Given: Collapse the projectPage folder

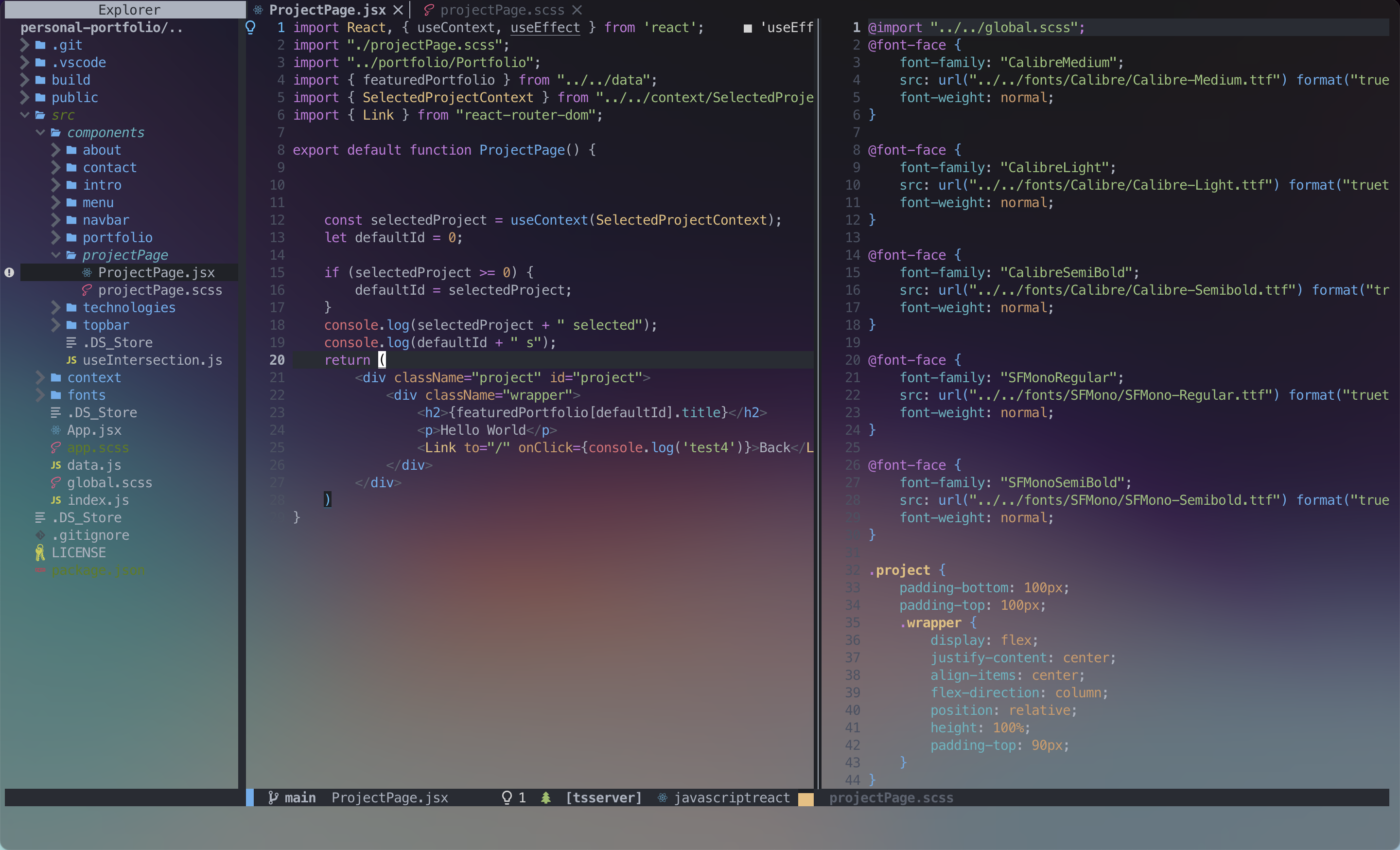Looking at the screenshot, I should tap(56, 255).
